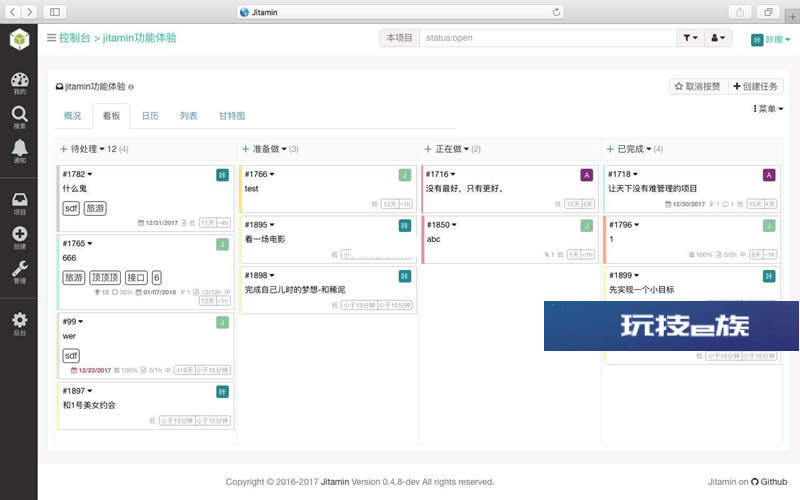Click the green avatar on task #1850
The width and height of the screenshot is (800, 500).
point(587,226)
